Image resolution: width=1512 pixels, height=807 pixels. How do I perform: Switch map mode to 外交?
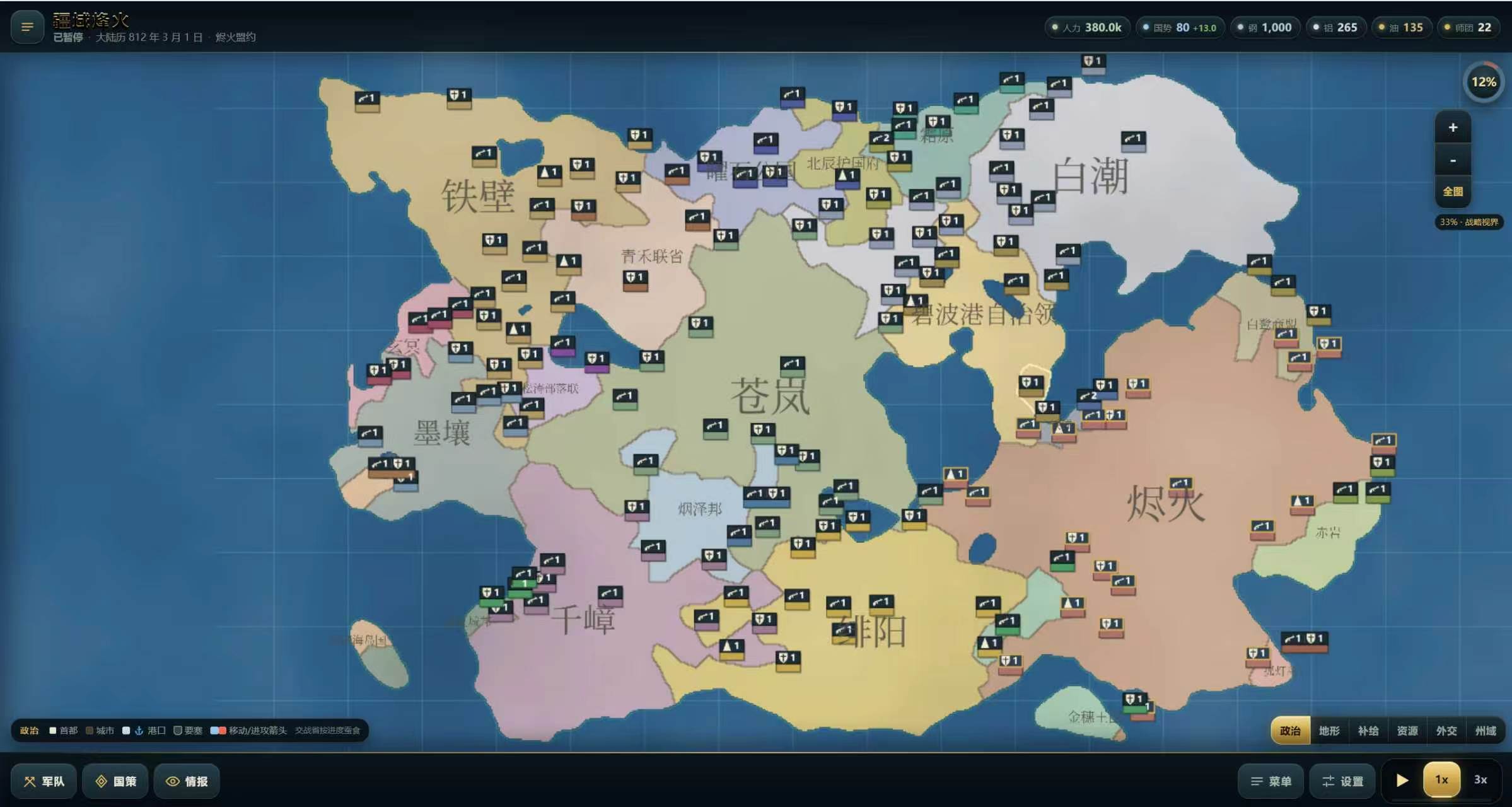(1446, 730)
